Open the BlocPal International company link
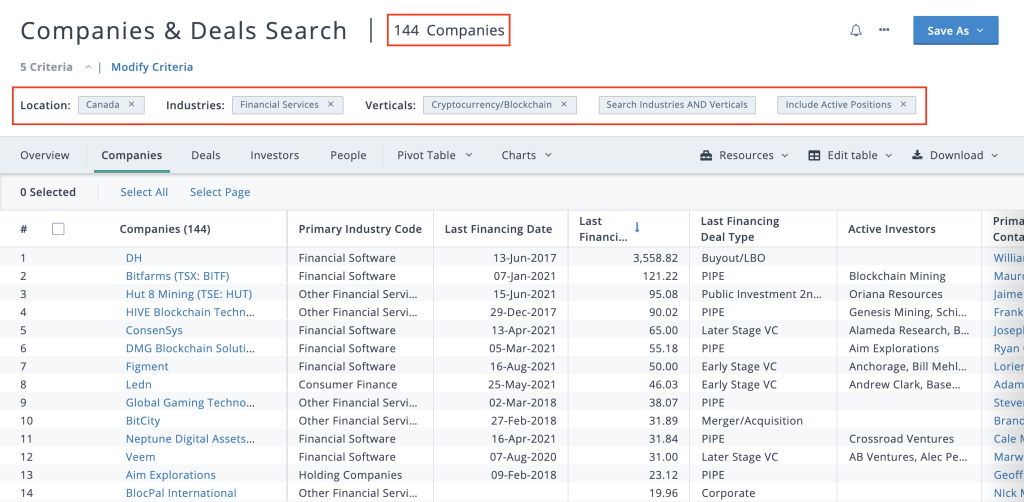This screenshot has height=502, width=1024. (x=181, y=493)
